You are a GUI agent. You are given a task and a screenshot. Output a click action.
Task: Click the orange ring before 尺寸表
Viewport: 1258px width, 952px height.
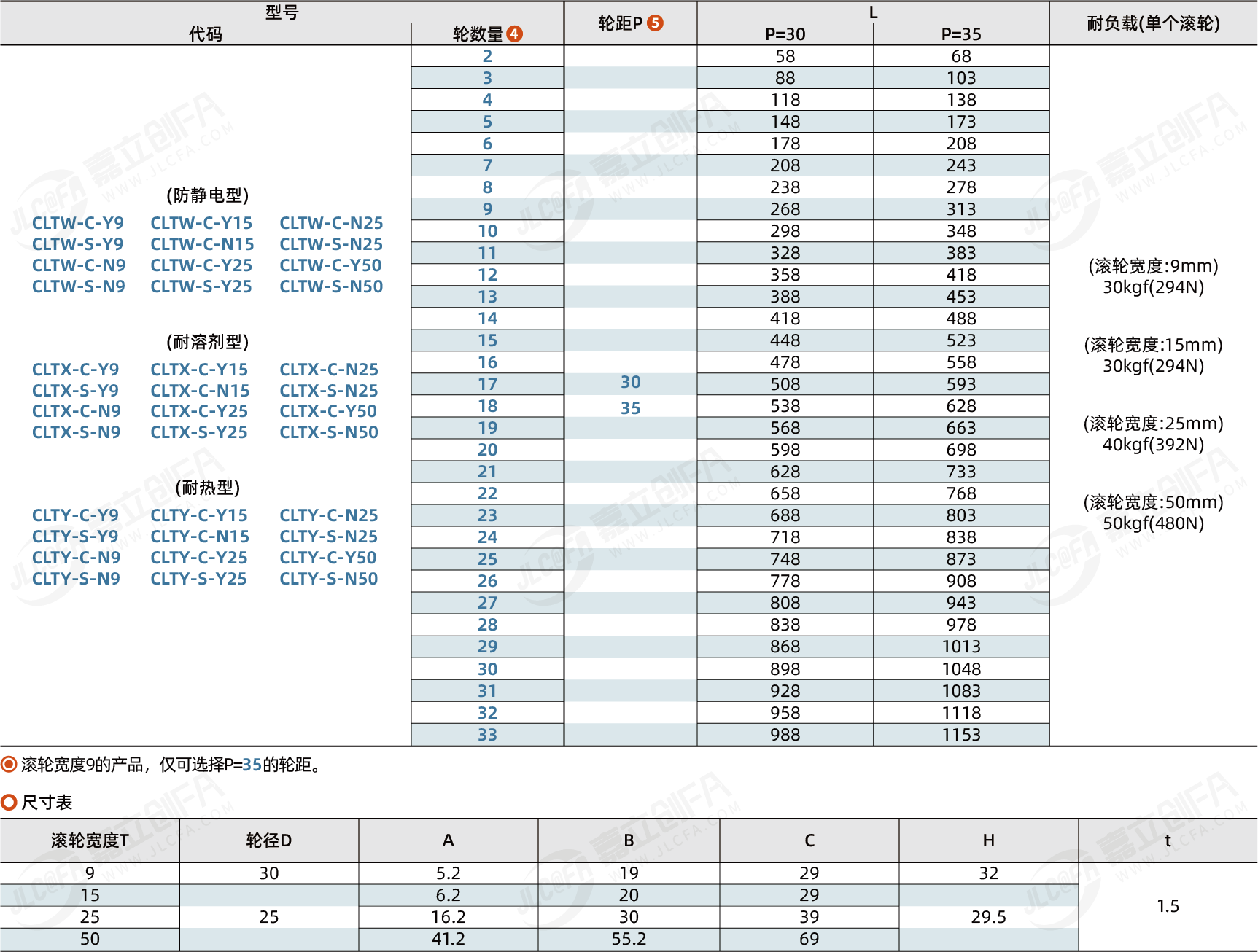click(9, 802)
